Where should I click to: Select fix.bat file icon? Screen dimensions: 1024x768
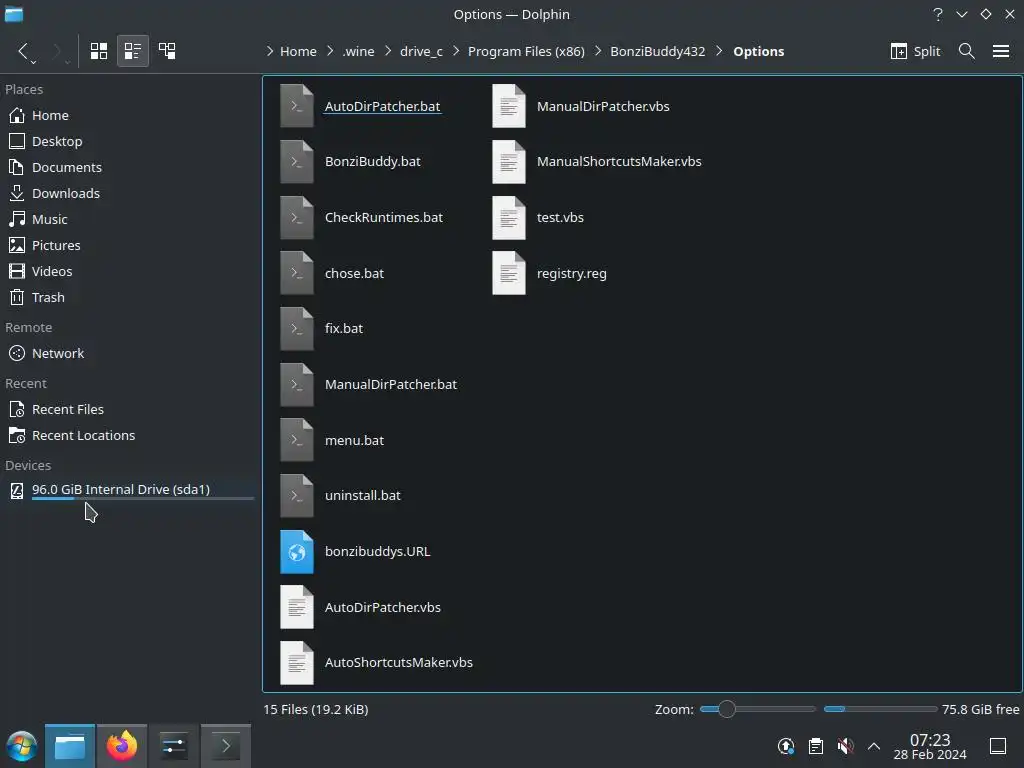tap(296, 328)
